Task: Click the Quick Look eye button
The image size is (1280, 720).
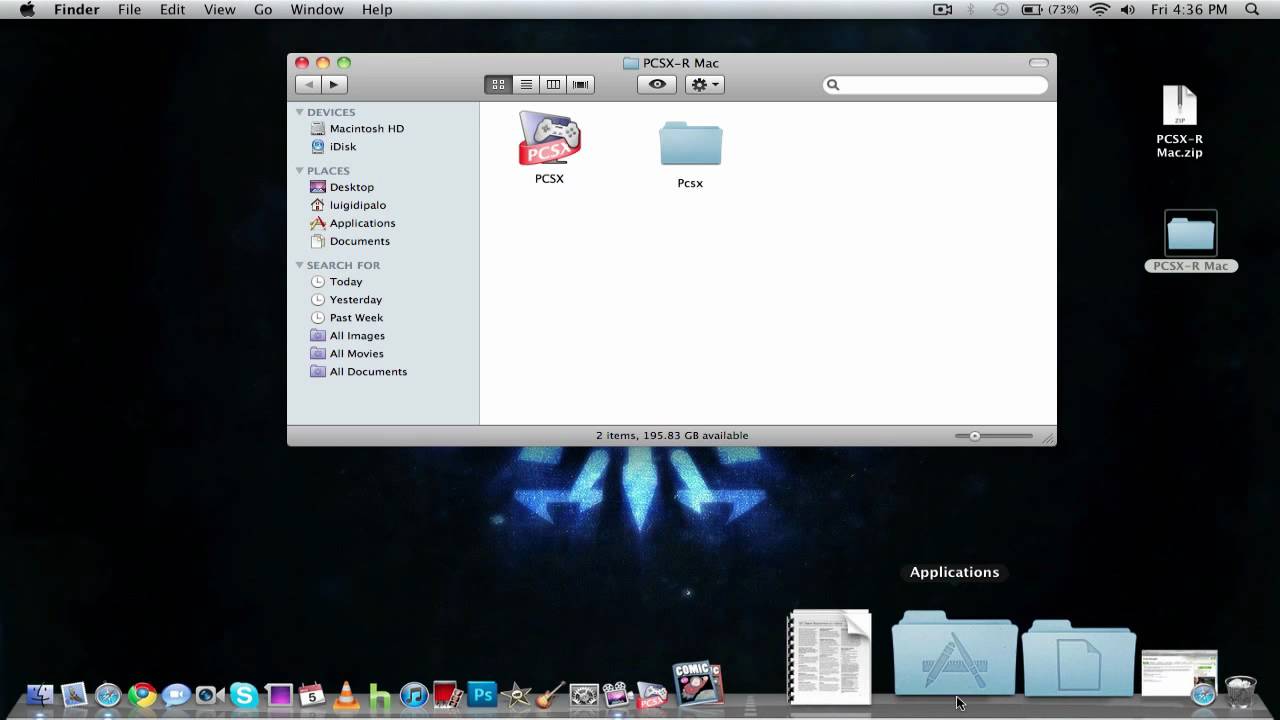Action: coord(657,85)
